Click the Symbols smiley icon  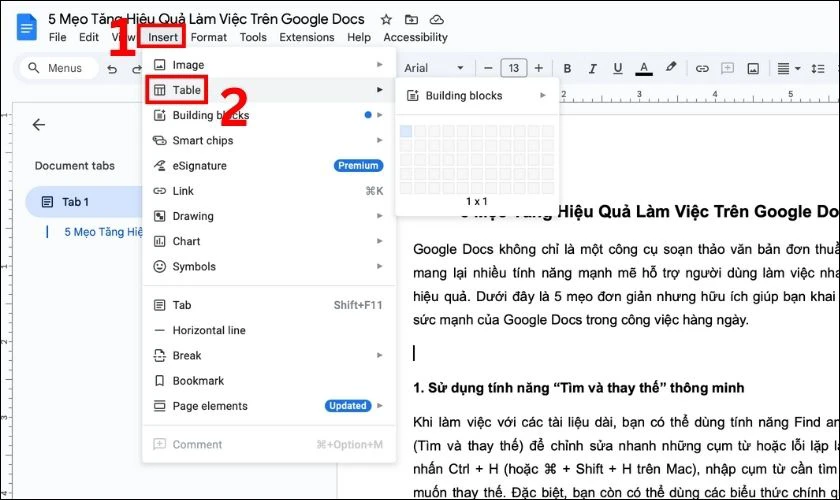click(160, 266)
